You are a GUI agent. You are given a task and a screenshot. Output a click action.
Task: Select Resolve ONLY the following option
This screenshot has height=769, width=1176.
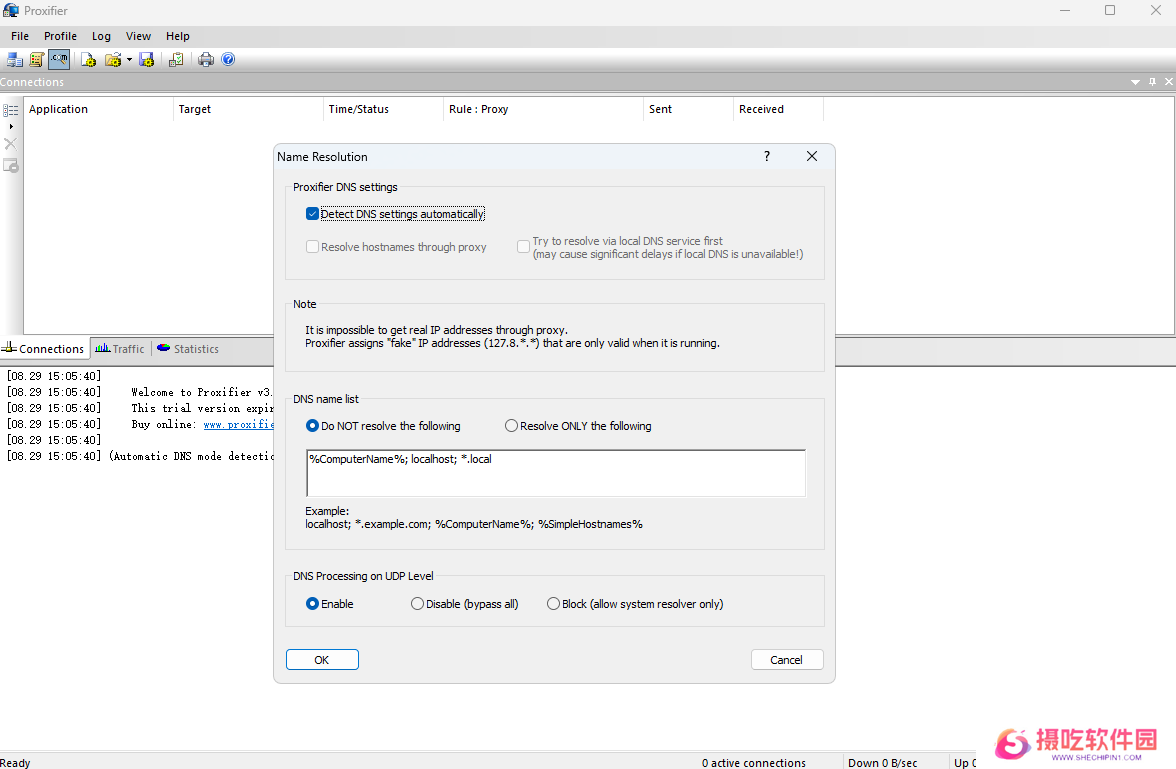(x=512, y=426)
